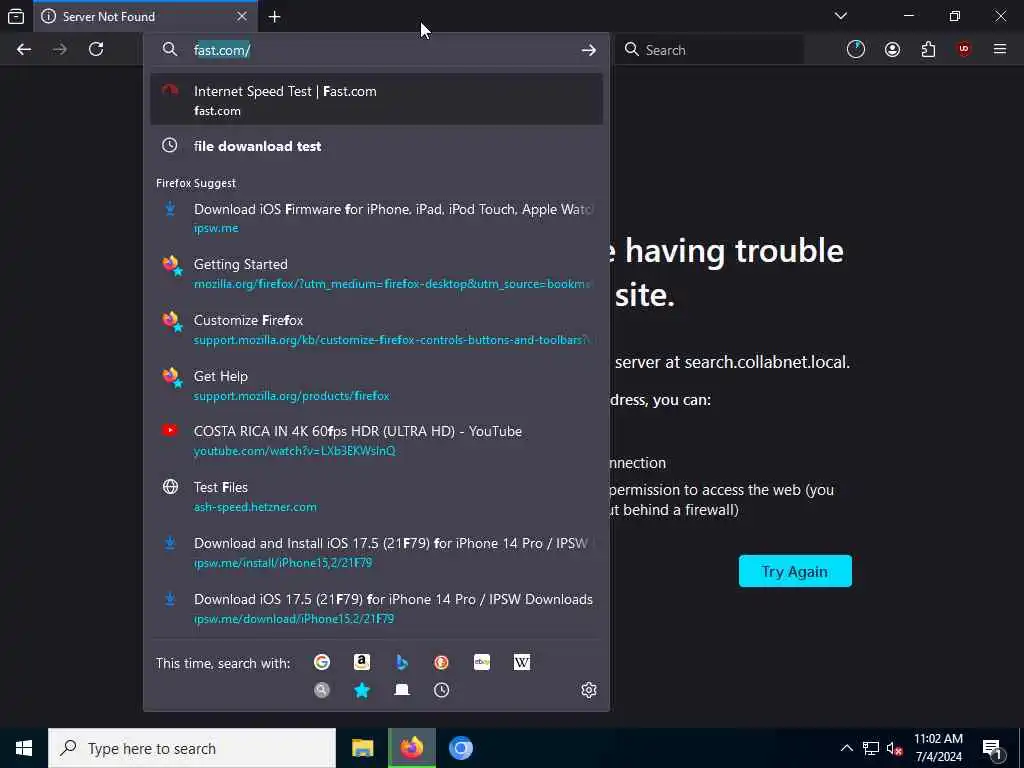Pick Download iOS 17.5 IPSW Downloads suggestion

pyautogui.click(x=376, y=608)
